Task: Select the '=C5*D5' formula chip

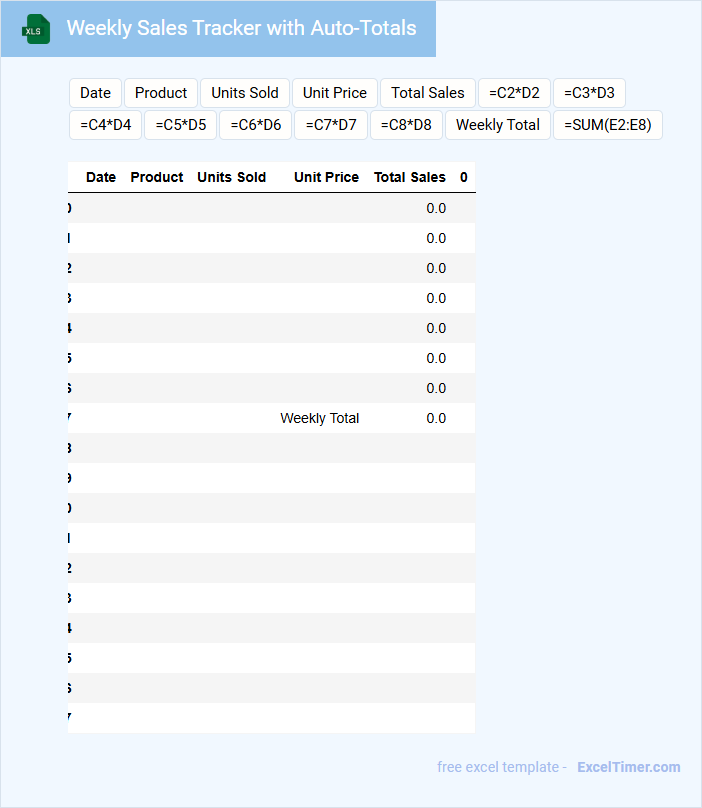Action: coord(180,125)
